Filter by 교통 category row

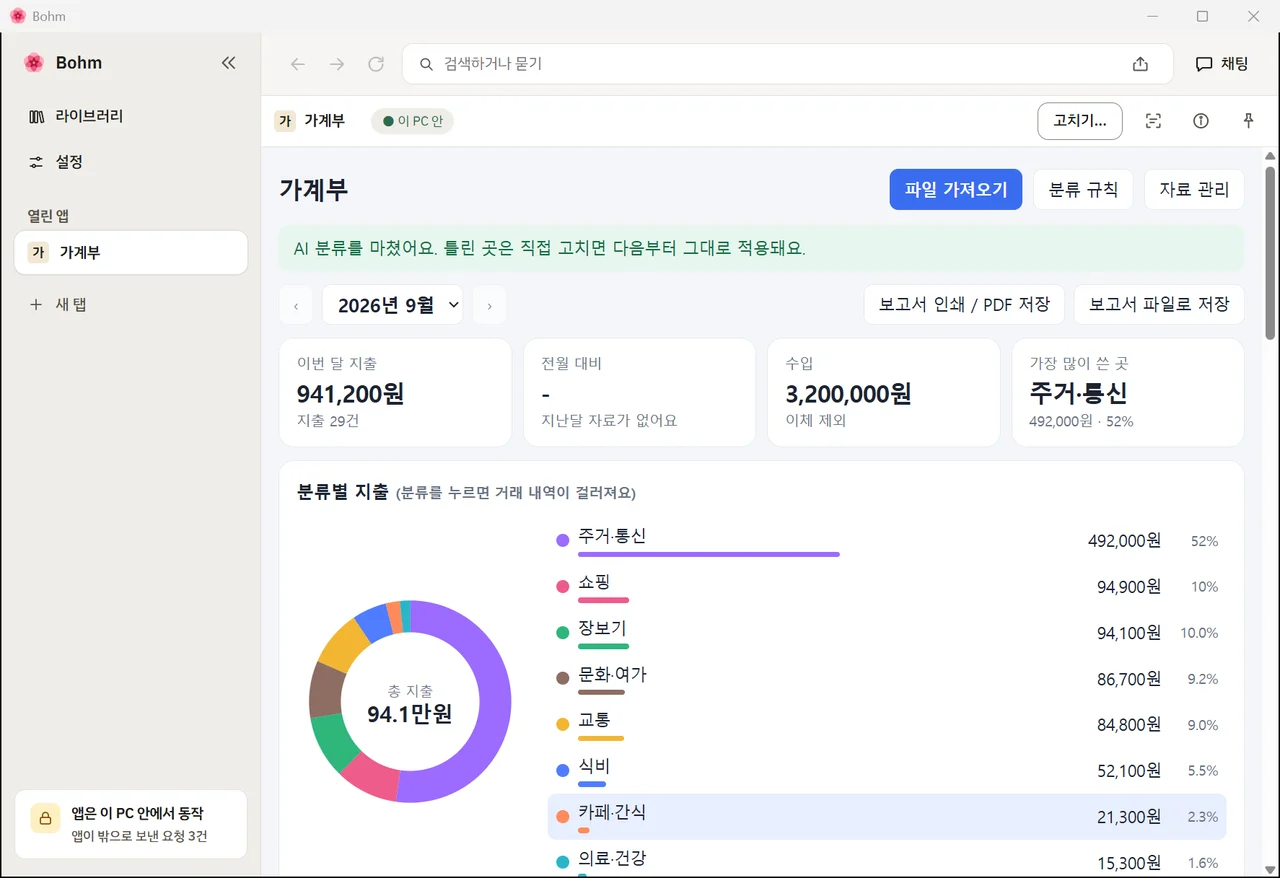pos(887,725)
